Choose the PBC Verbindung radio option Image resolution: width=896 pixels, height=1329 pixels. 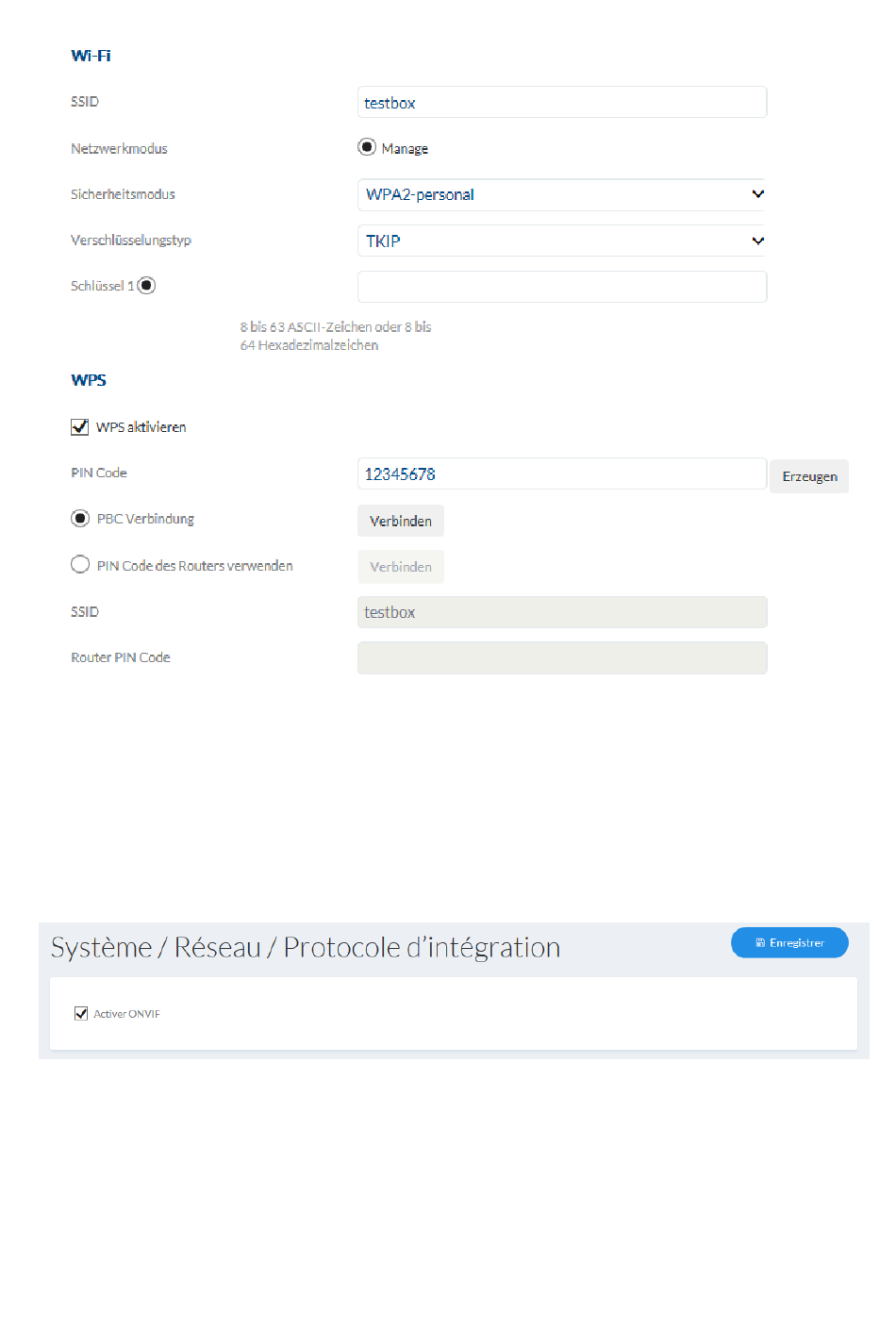pos(80,519)
